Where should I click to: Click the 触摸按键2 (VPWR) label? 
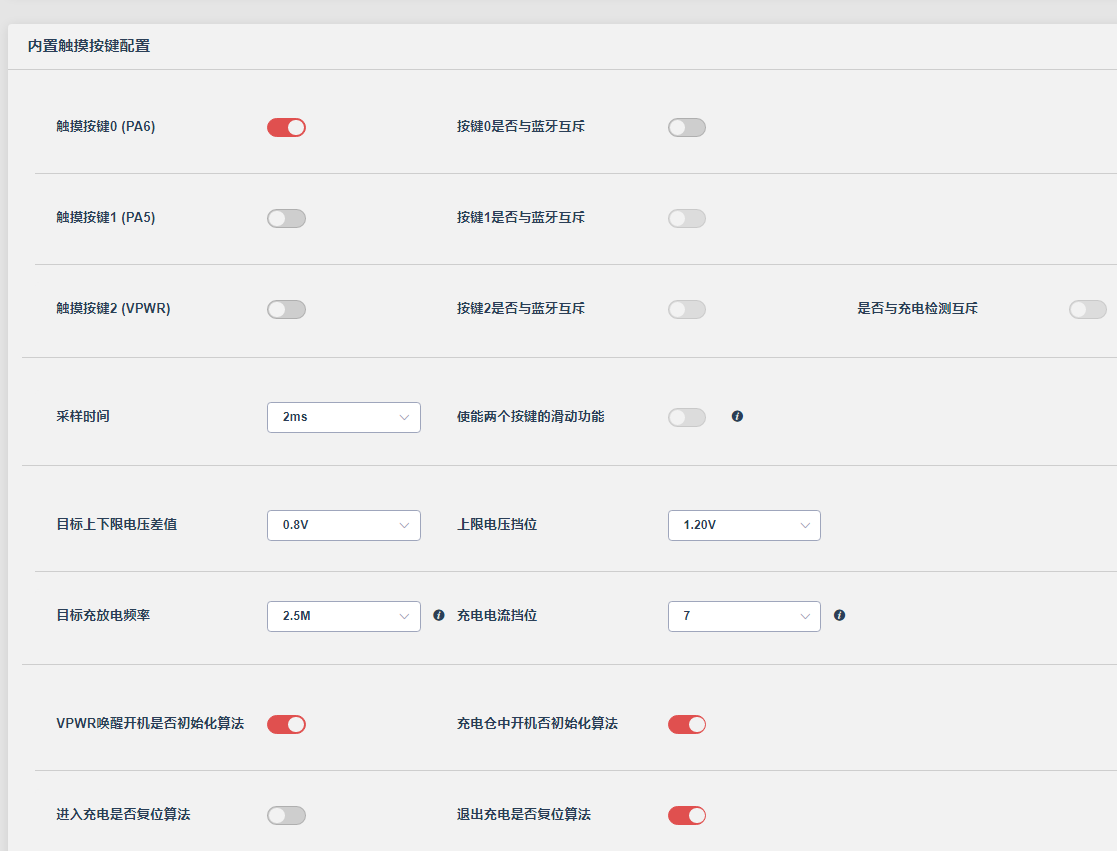113,309
